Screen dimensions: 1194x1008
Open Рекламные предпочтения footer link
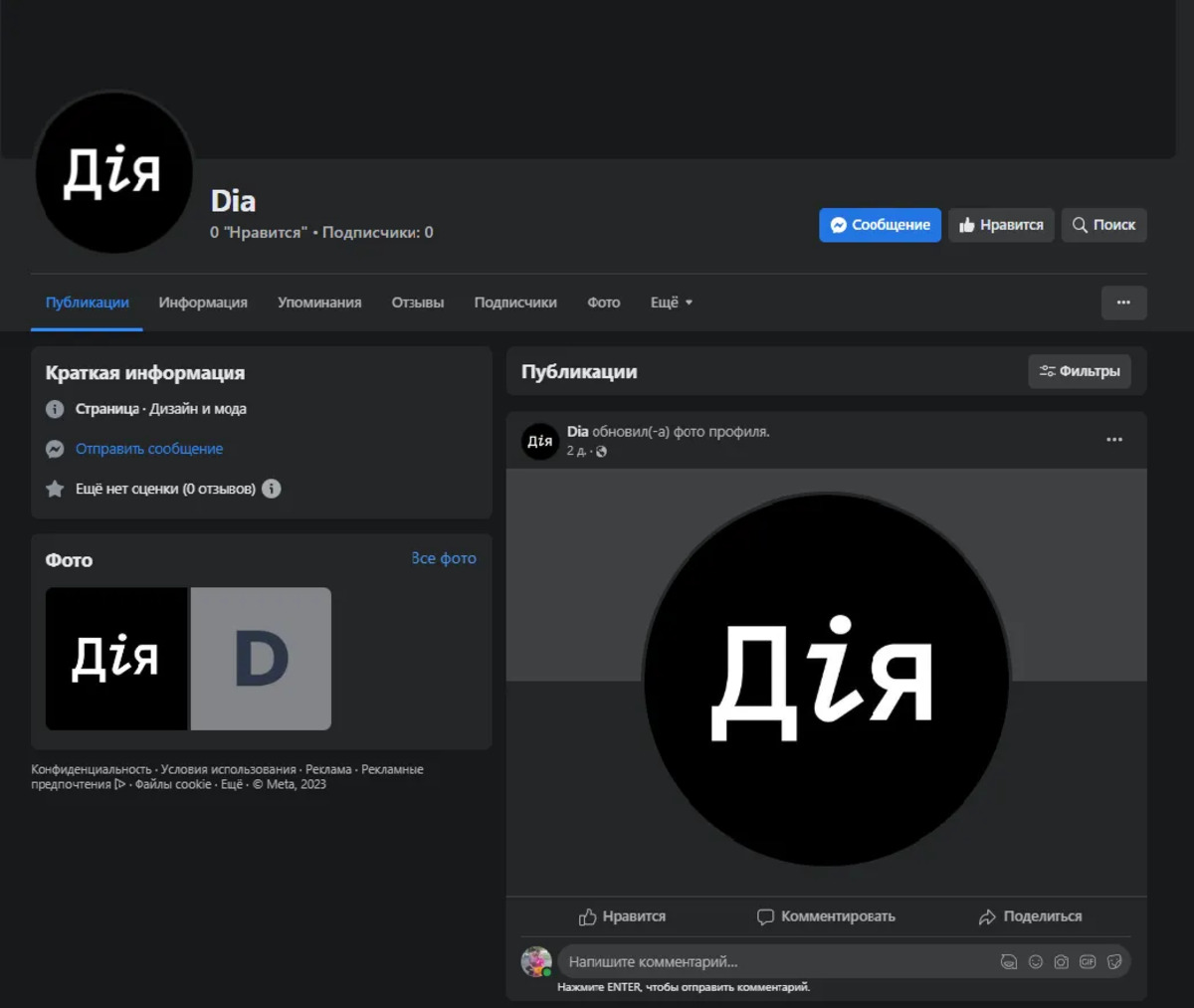click(226, 777)
